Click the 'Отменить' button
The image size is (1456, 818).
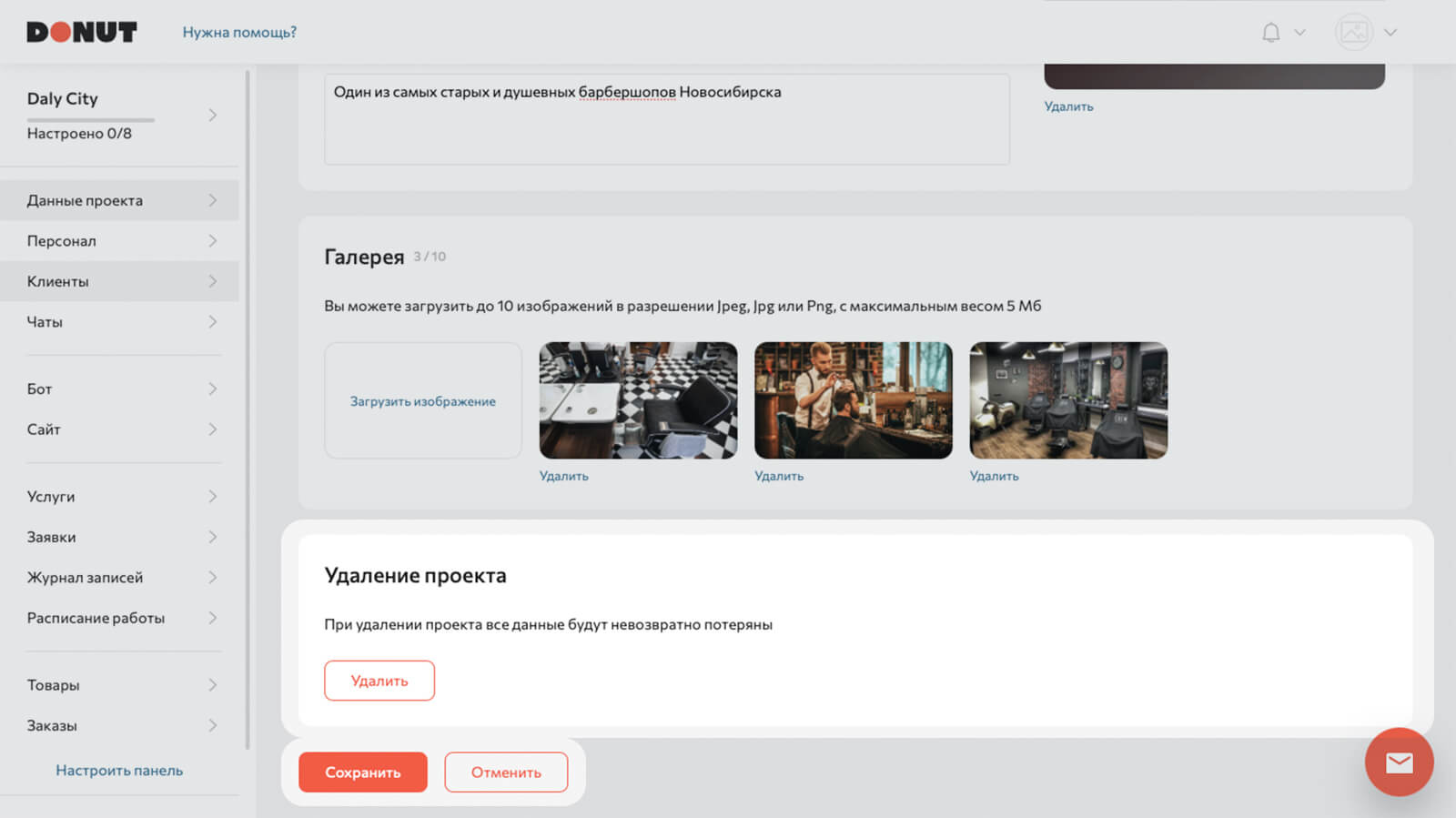[x=506, y=773]
